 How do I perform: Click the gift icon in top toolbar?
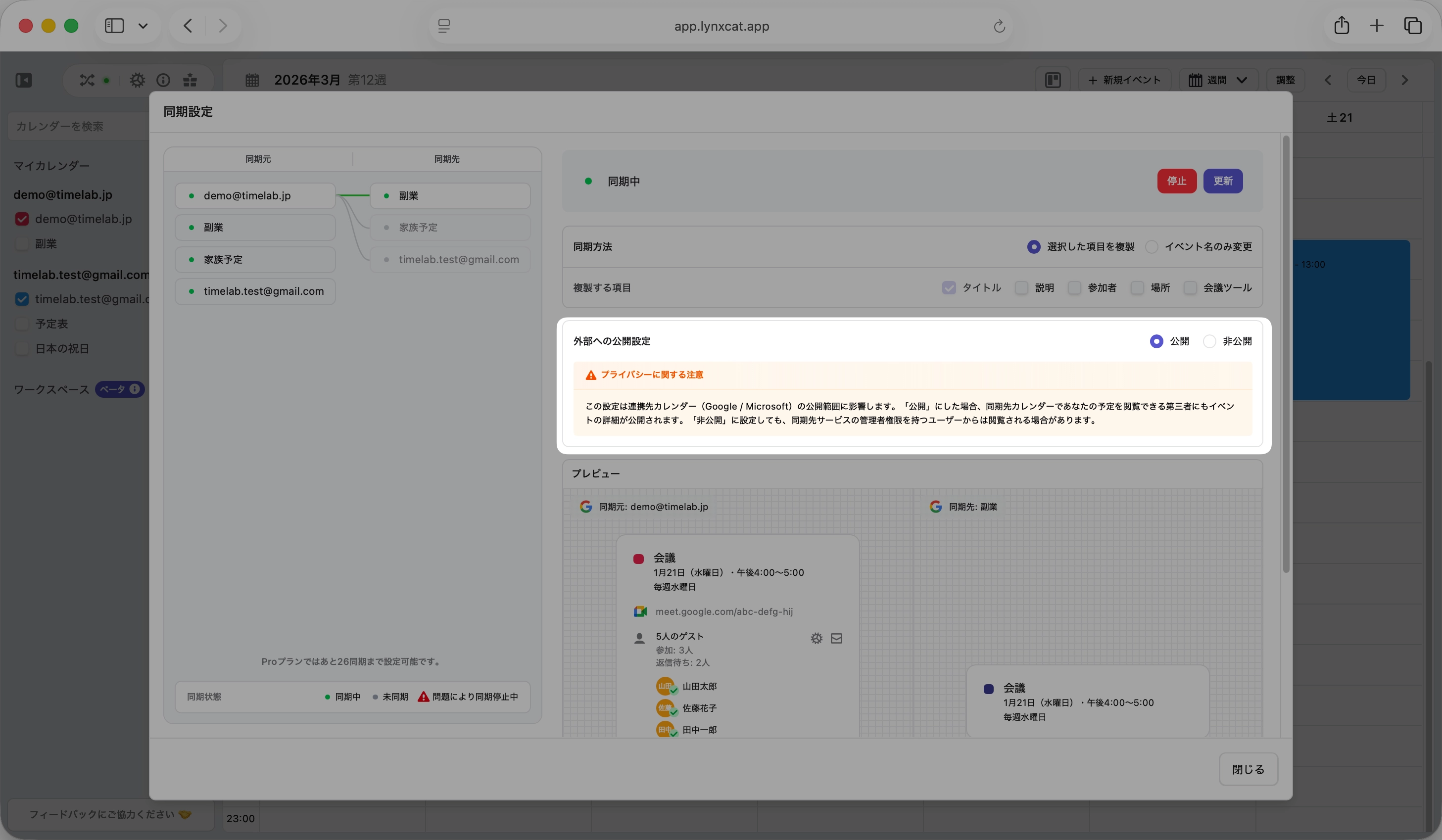pyautogui.click(x=190, y=80)
